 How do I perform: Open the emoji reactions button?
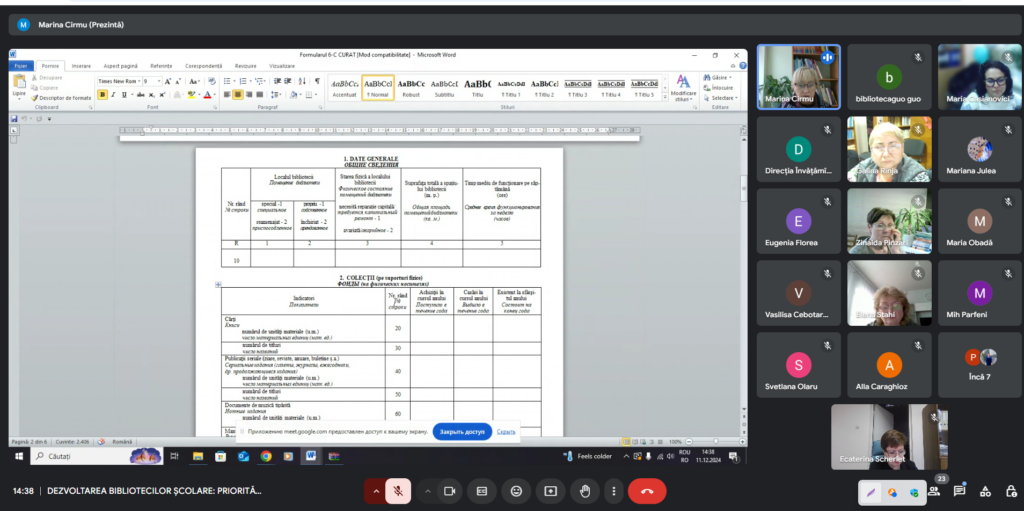(517, 491)
